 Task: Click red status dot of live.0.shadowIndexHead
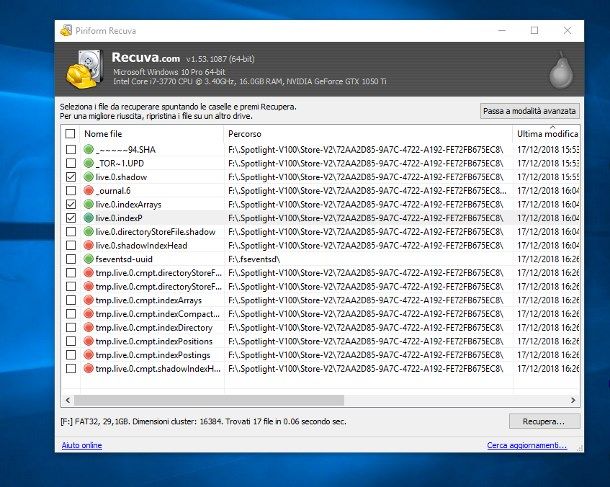tap(89, 245)
